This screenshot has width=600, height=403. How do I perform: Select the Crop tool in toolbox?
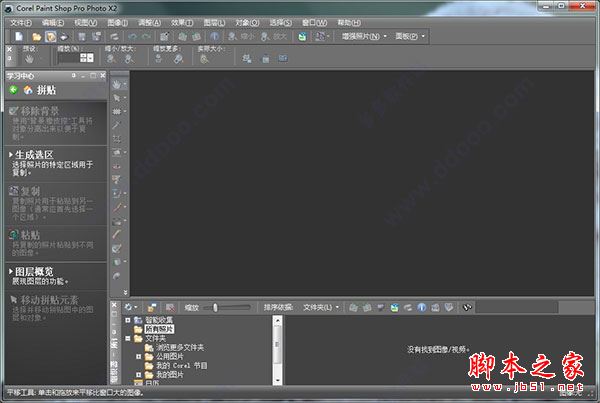point(117,139)
